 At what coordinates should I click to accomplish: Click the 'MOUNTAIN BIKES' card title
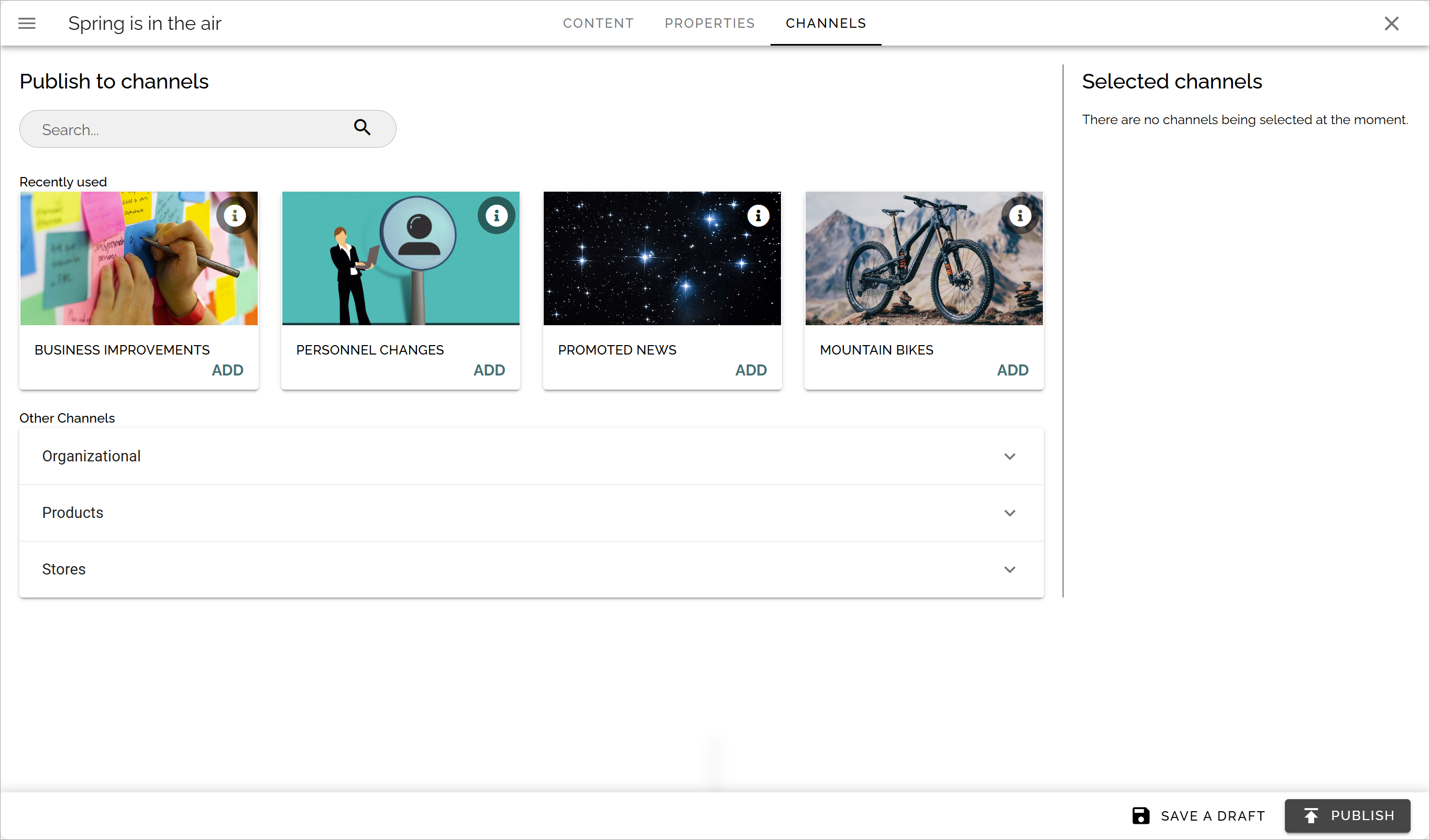[x=876, y=349]
